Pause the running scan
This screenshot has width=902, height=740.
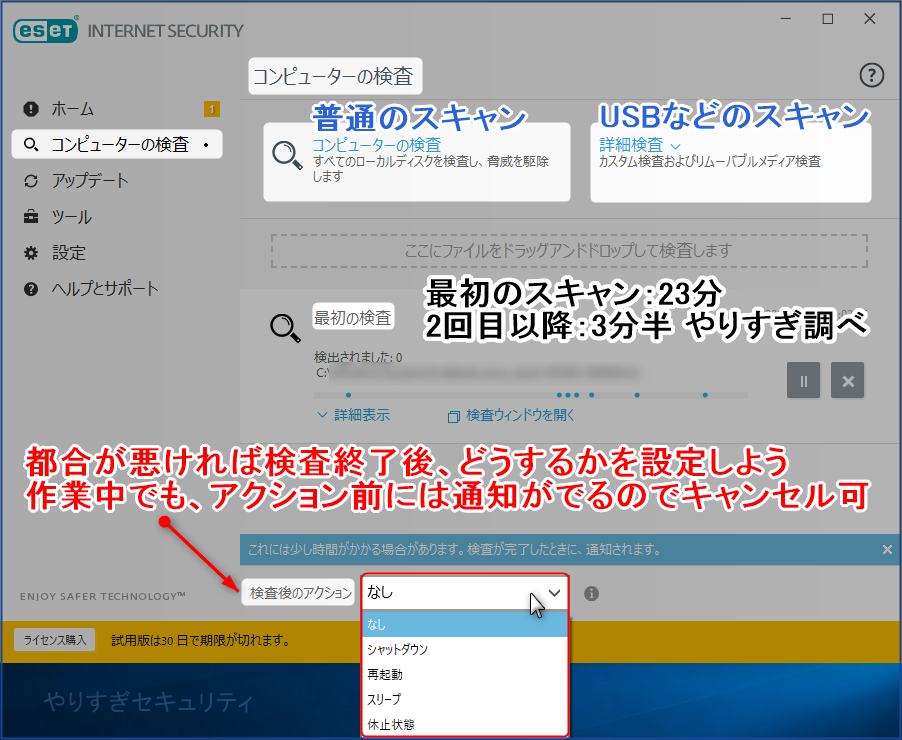pos(803,380)
